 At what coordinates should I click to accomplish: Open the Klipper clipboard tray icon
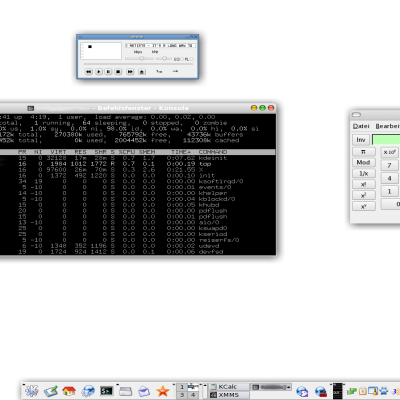362,391
